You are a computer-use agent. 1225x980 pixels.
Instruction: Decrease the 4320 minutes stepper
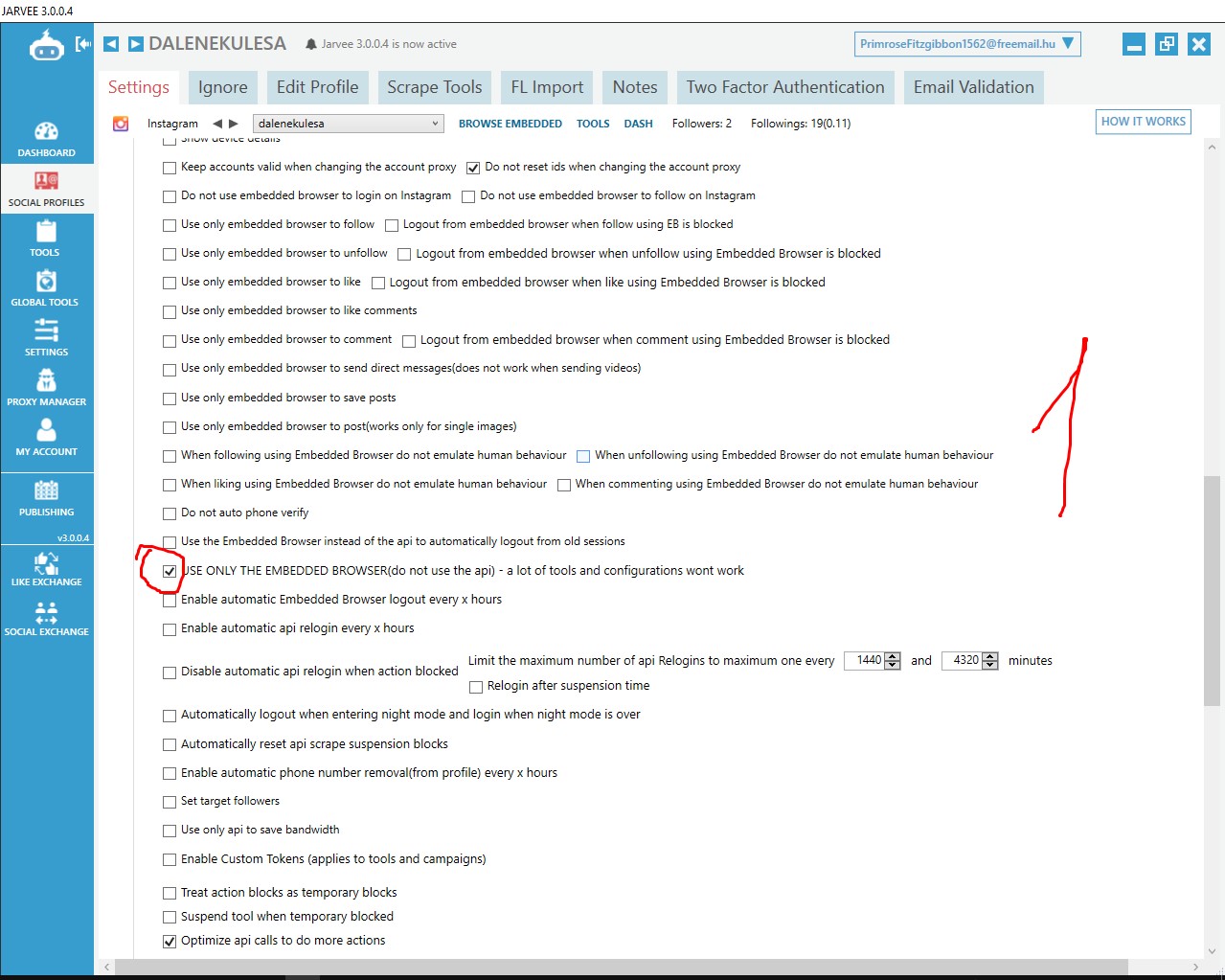990,665
